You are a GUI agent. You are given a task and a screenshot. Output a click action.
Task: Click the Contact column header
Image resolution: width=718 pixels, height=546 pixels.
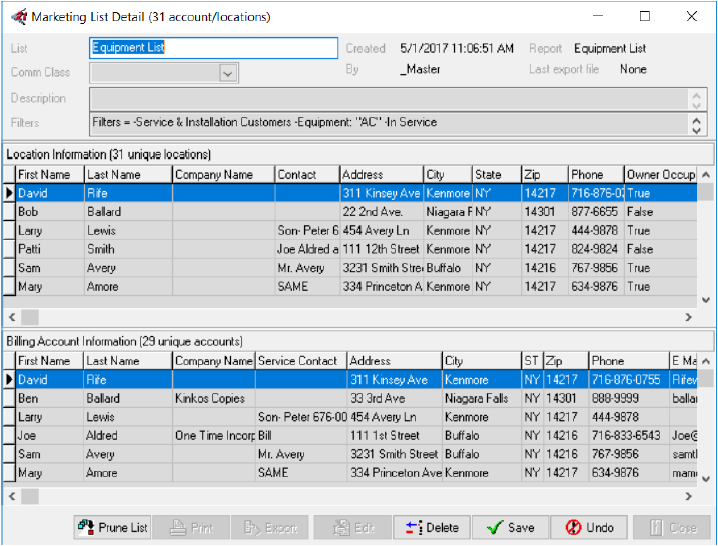pyautogui.click(x=307, y=175)
